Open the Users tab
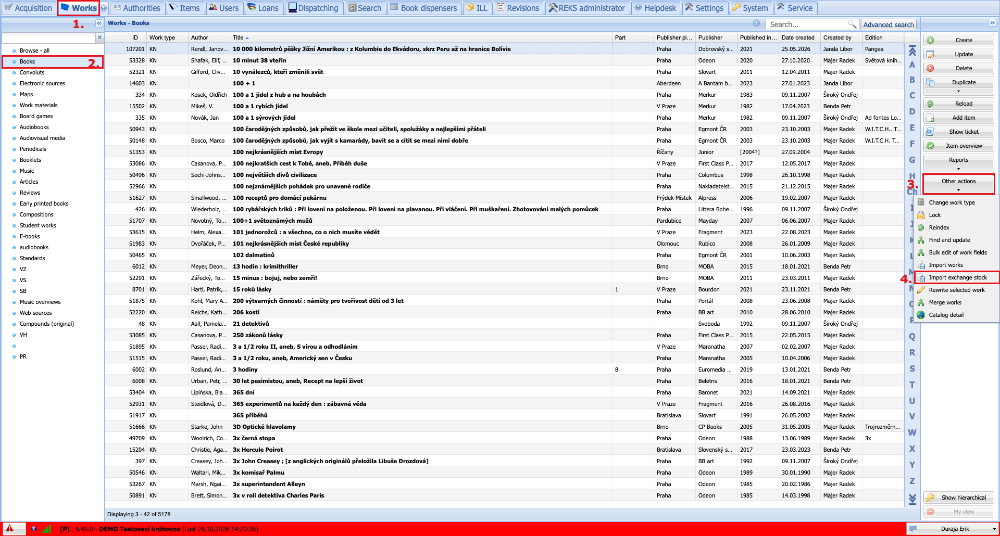Viewport: 1000px width, 536px height. [225, 8]
